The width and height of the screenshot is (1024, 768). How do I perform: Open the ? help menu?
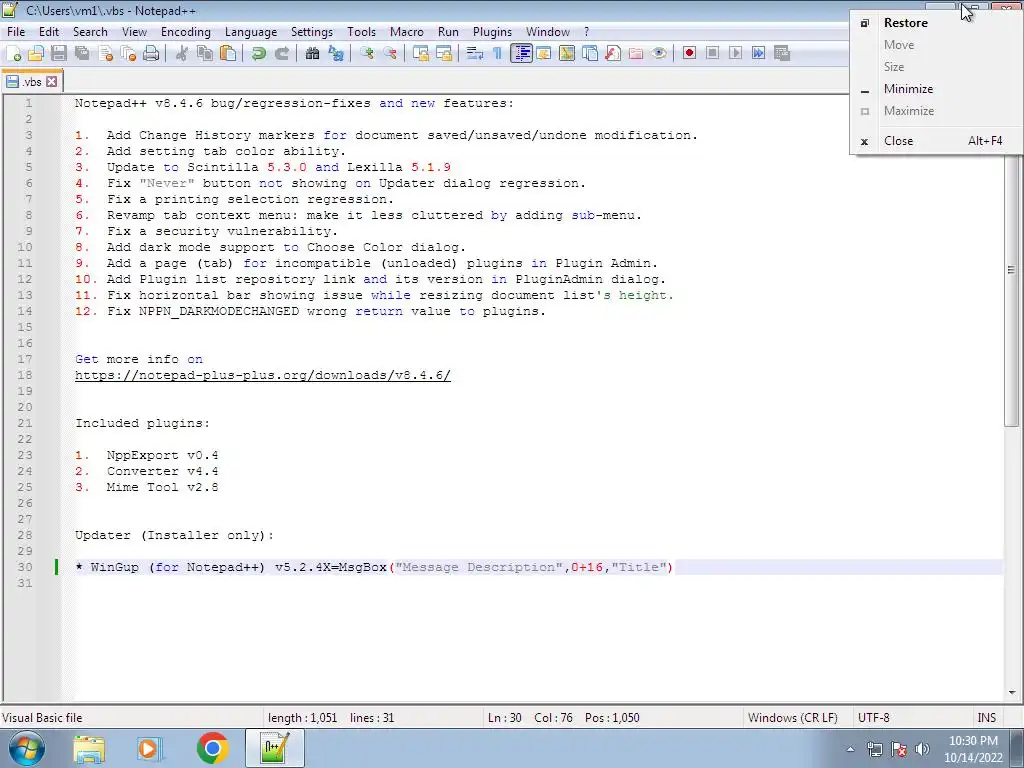pos(586,32)
